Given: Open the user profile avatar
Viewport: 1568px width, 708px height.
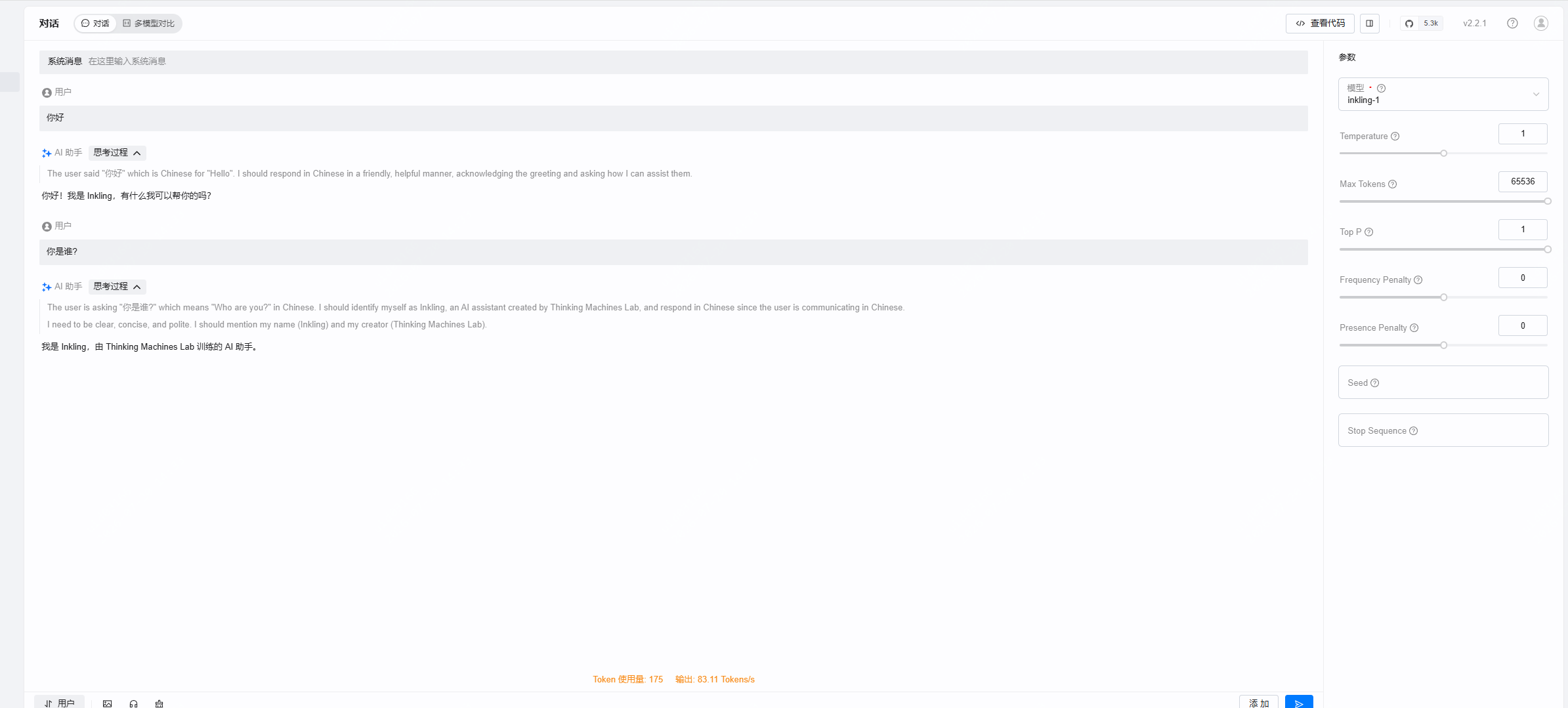Looking at the screenshot, I should coord(1540,24).
